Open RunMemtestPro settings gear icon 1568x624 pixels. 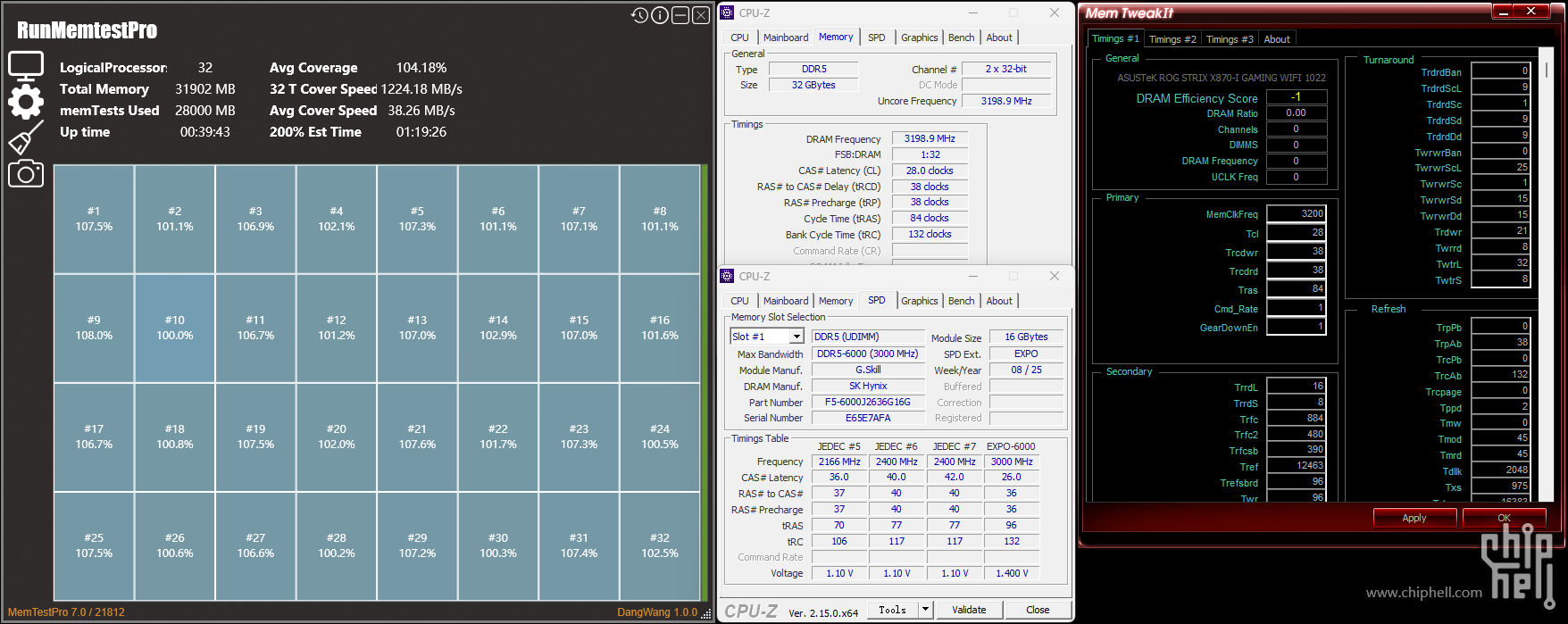pyautogui.click(x=26, y=102)
